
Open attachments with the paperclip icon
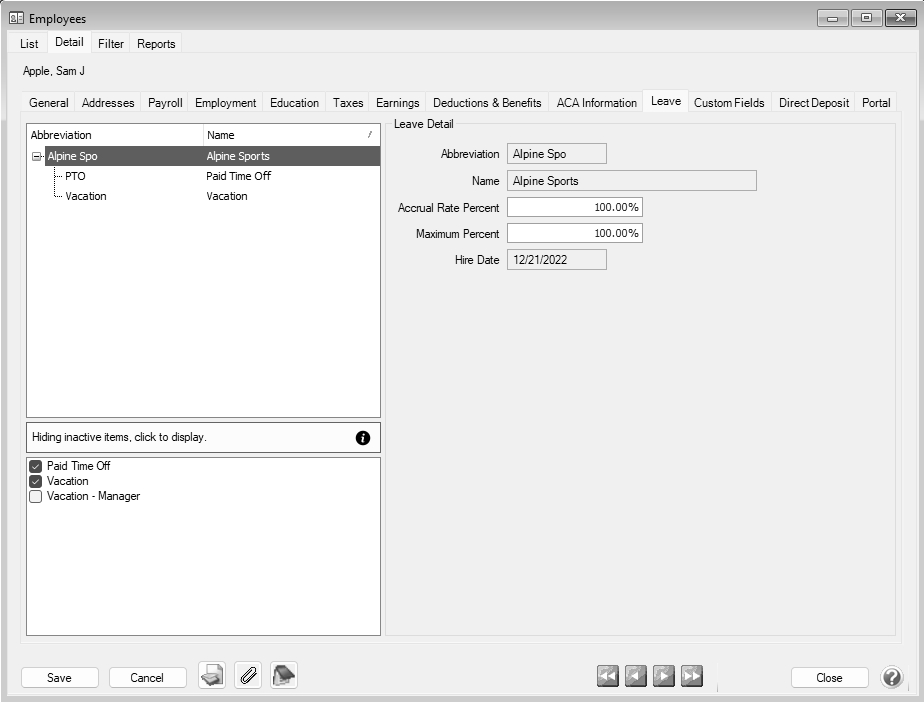click(248, 677)
